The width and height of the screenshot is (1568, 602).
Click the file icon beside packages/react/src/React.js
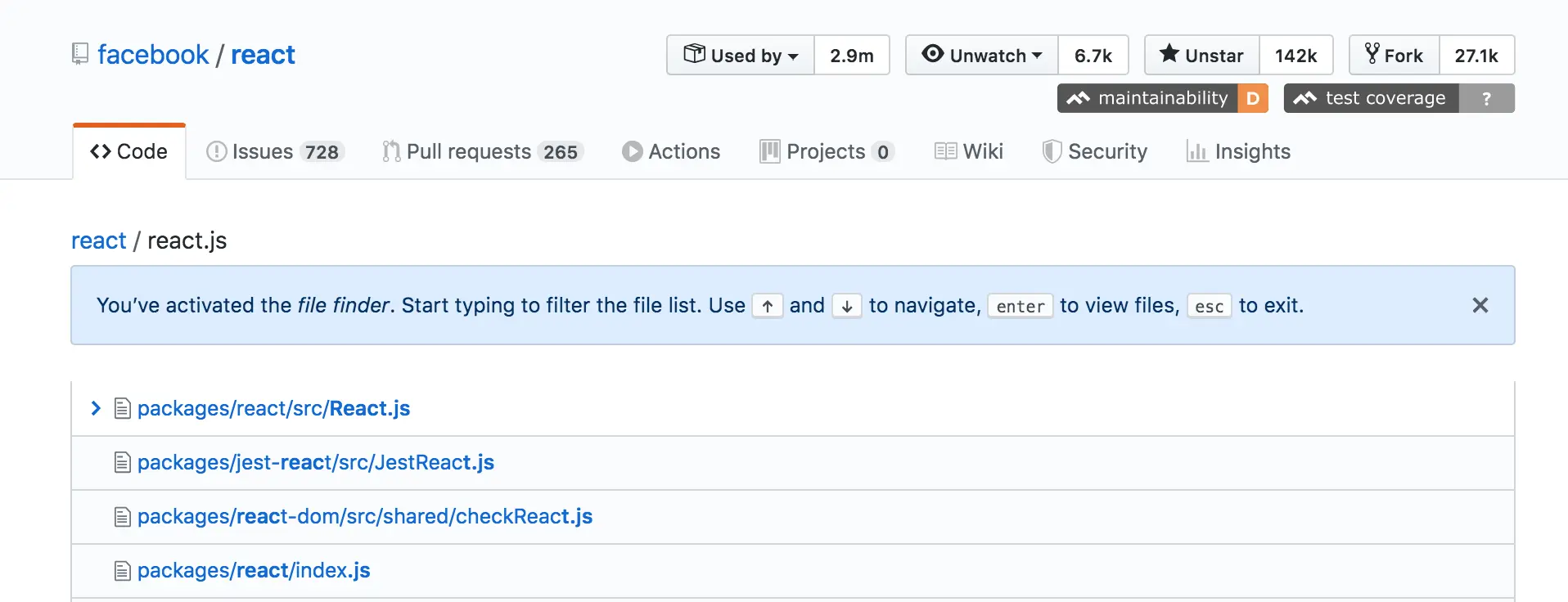[x=123, y=408]
